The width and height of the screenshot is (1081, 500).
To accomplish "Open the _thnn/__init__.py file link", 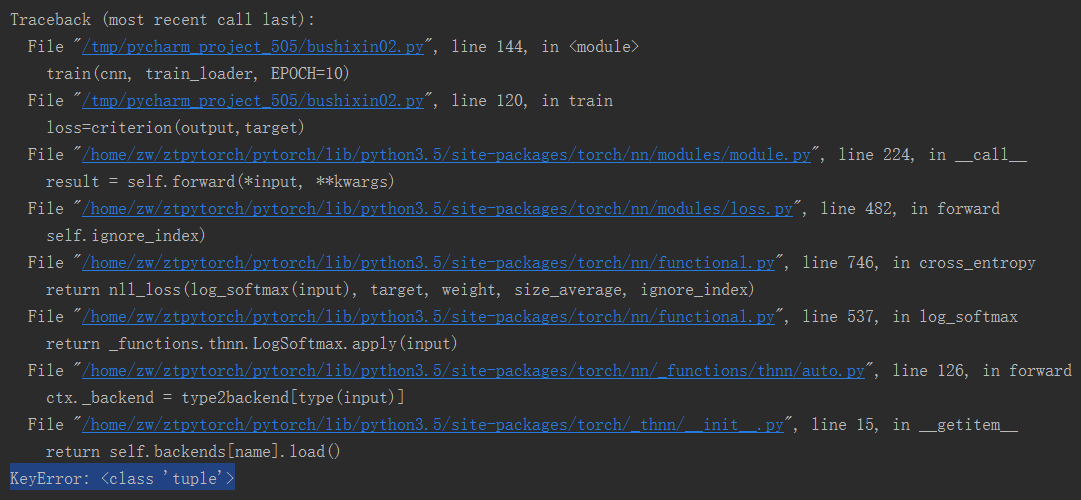I will 433,425.
